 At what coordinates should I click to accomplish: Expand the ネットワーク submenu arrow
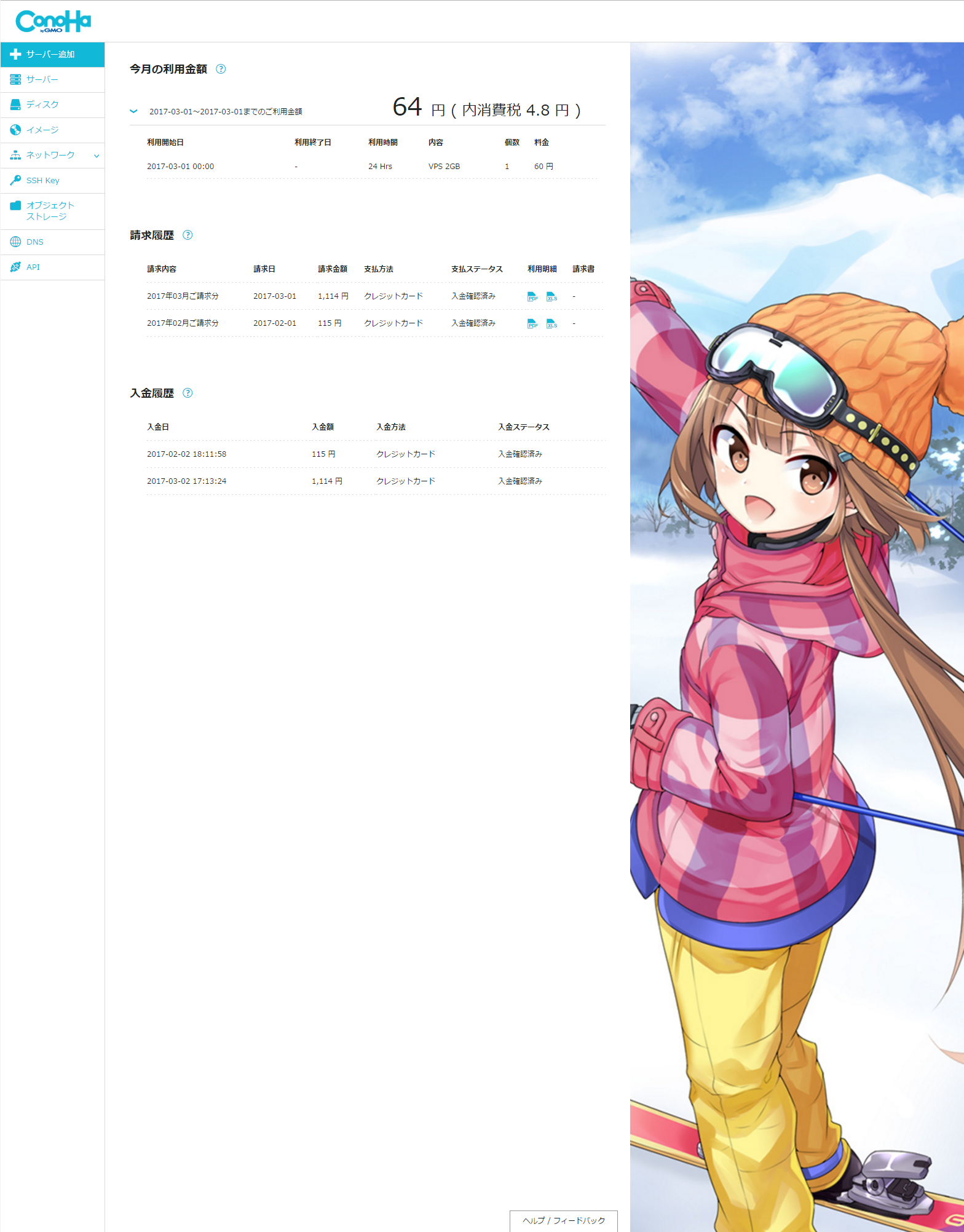(97, 156)
